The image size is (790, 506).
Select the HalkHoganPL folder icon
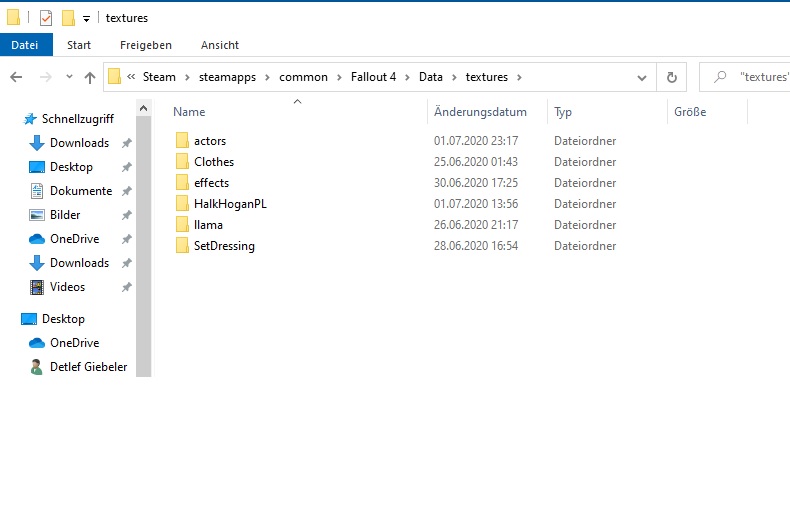click(182, 204)
